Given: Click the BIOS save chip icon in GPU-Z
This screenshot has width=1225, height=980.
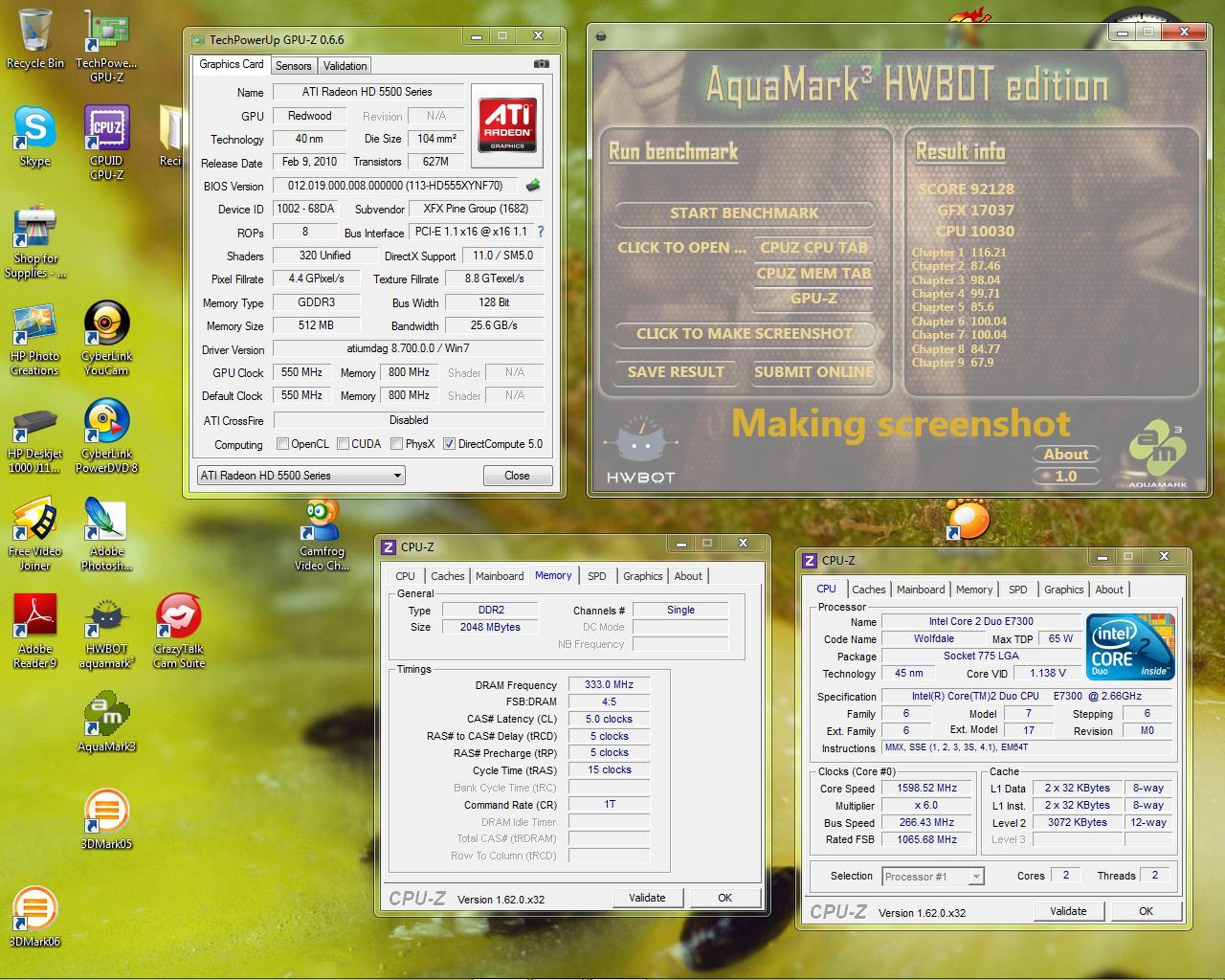Looking at the screenshot, I should [533, 186].
